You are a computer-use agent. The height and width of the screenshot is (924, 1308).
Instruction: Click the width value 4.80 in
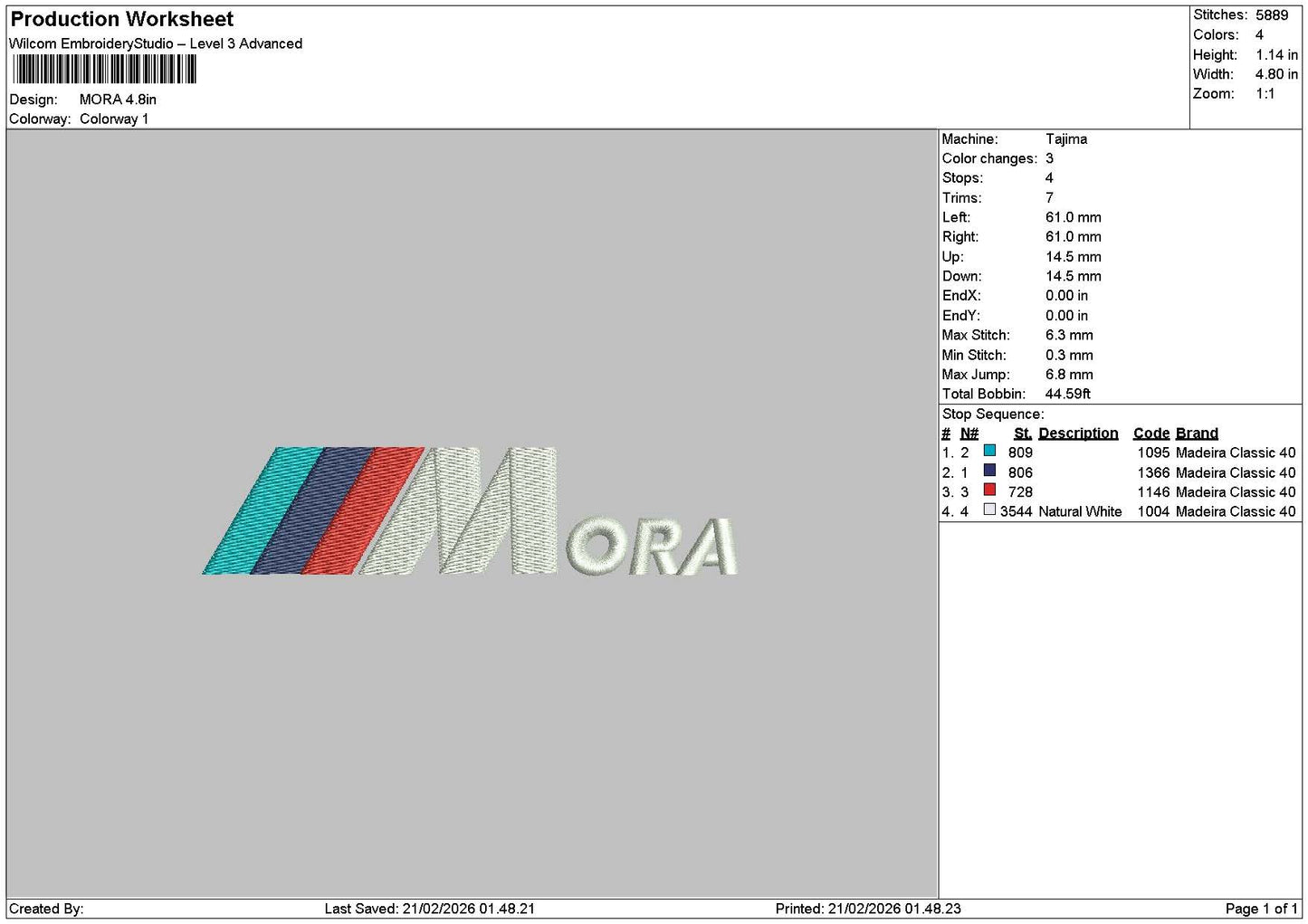[1276, 74]
